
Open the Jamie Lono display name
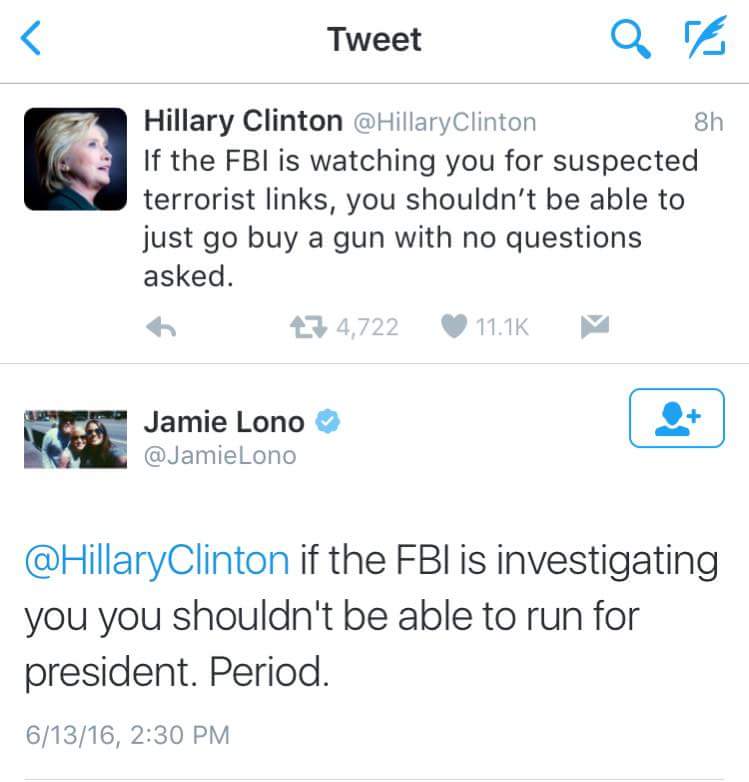[224, 422]
